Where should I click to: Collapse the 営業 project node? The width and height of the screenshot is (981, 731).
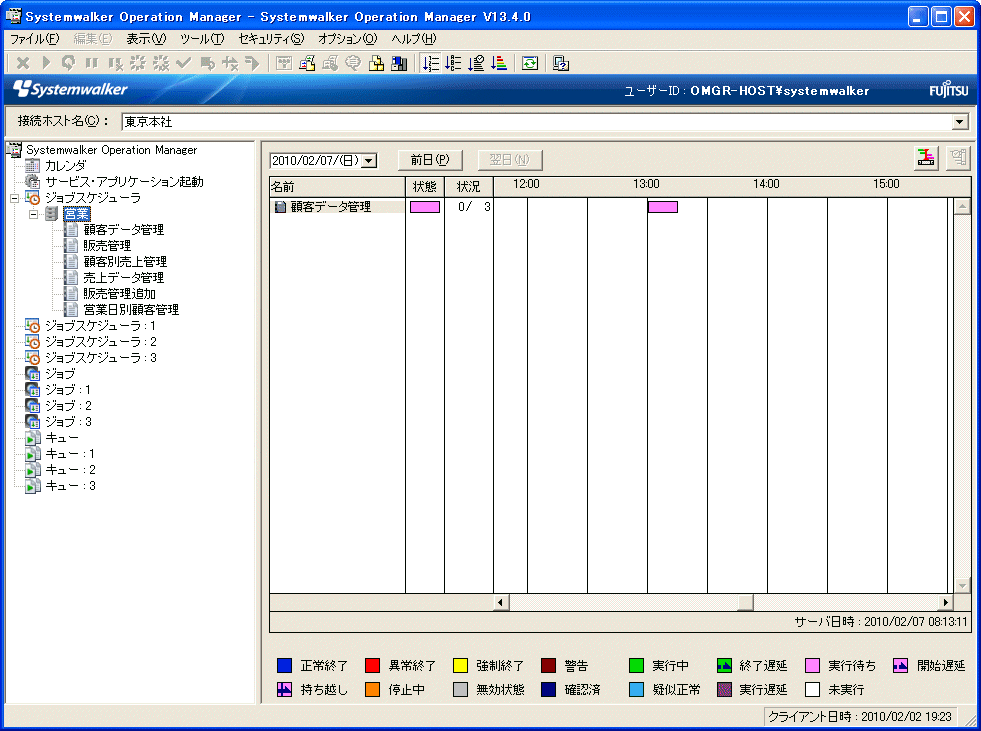click(x=34, y=214)
